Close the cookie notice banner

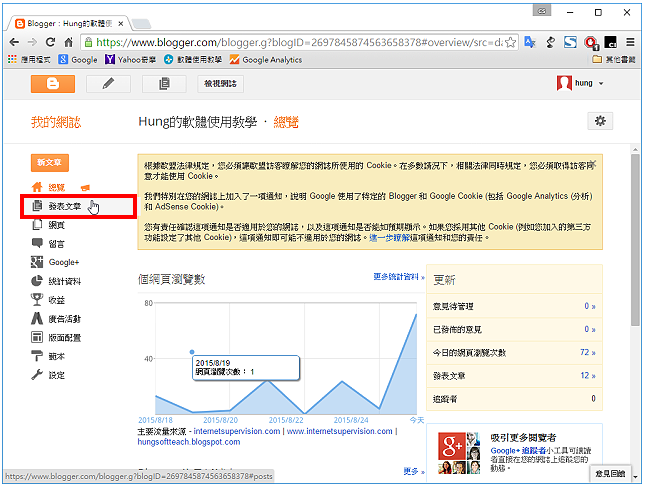[593, 163]
